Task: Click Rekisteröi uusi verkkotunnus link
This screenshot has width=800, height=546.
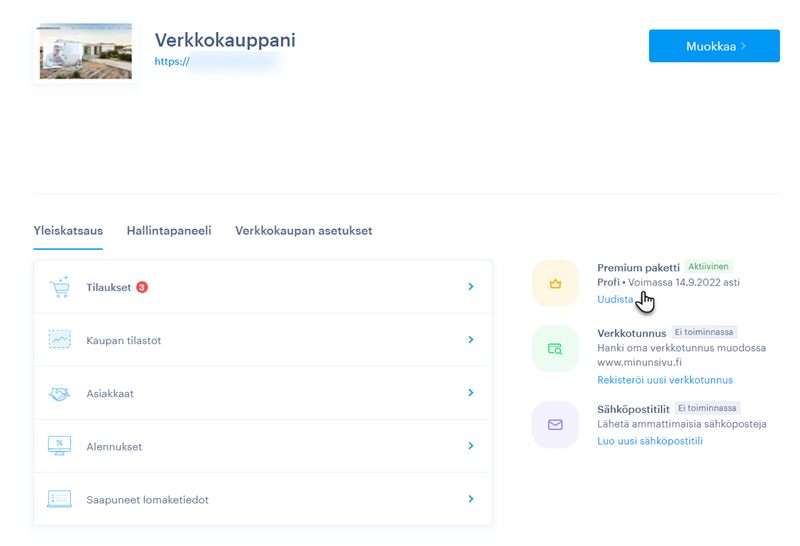Action: pos(664,380)
